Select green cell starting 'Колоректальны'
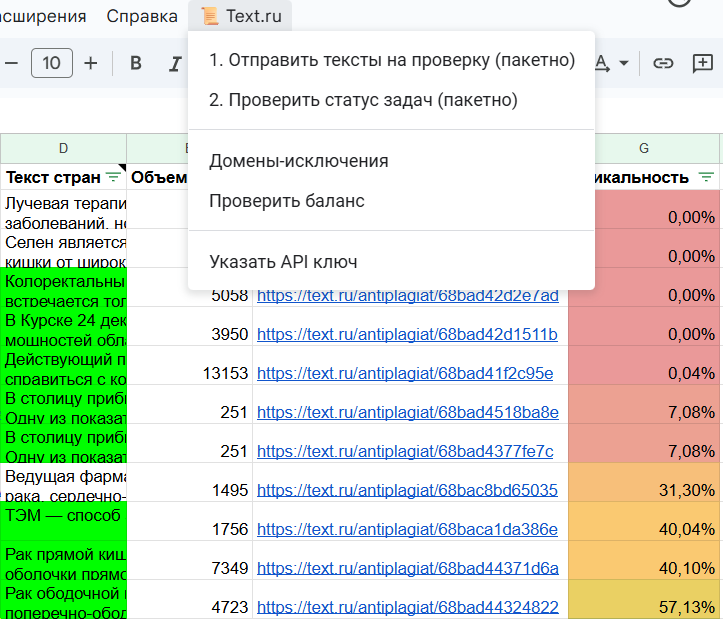The height and width of the screenshot is (619, 723). point(64,287)
